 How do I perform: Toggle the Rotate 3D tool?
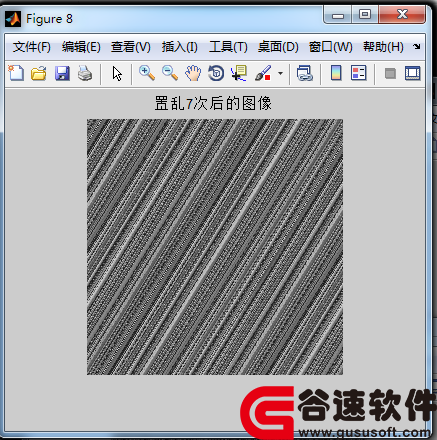pos(216,73)
